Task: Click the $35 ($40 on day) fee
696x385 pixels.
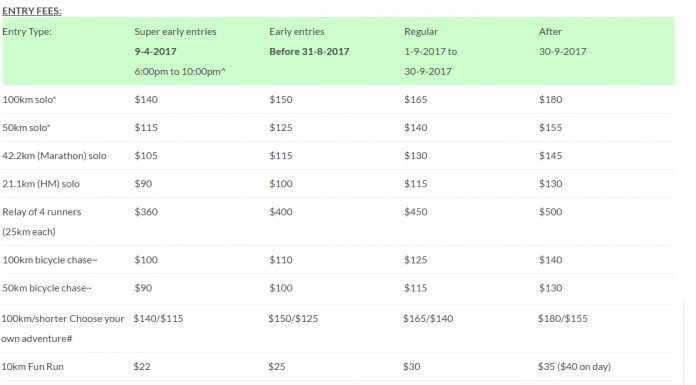Action: click(x=574, y=367)
